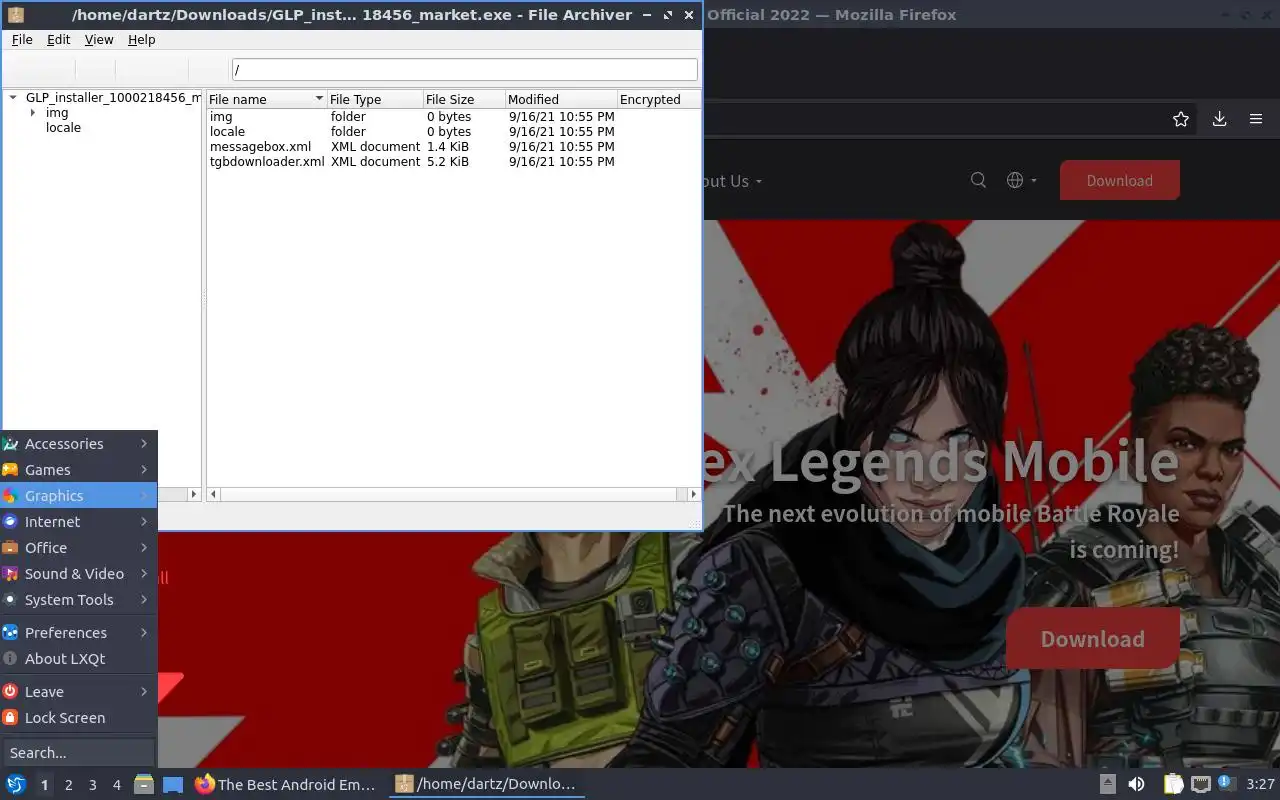Click the Lock Screen padlock icon

tap(11, 718)
